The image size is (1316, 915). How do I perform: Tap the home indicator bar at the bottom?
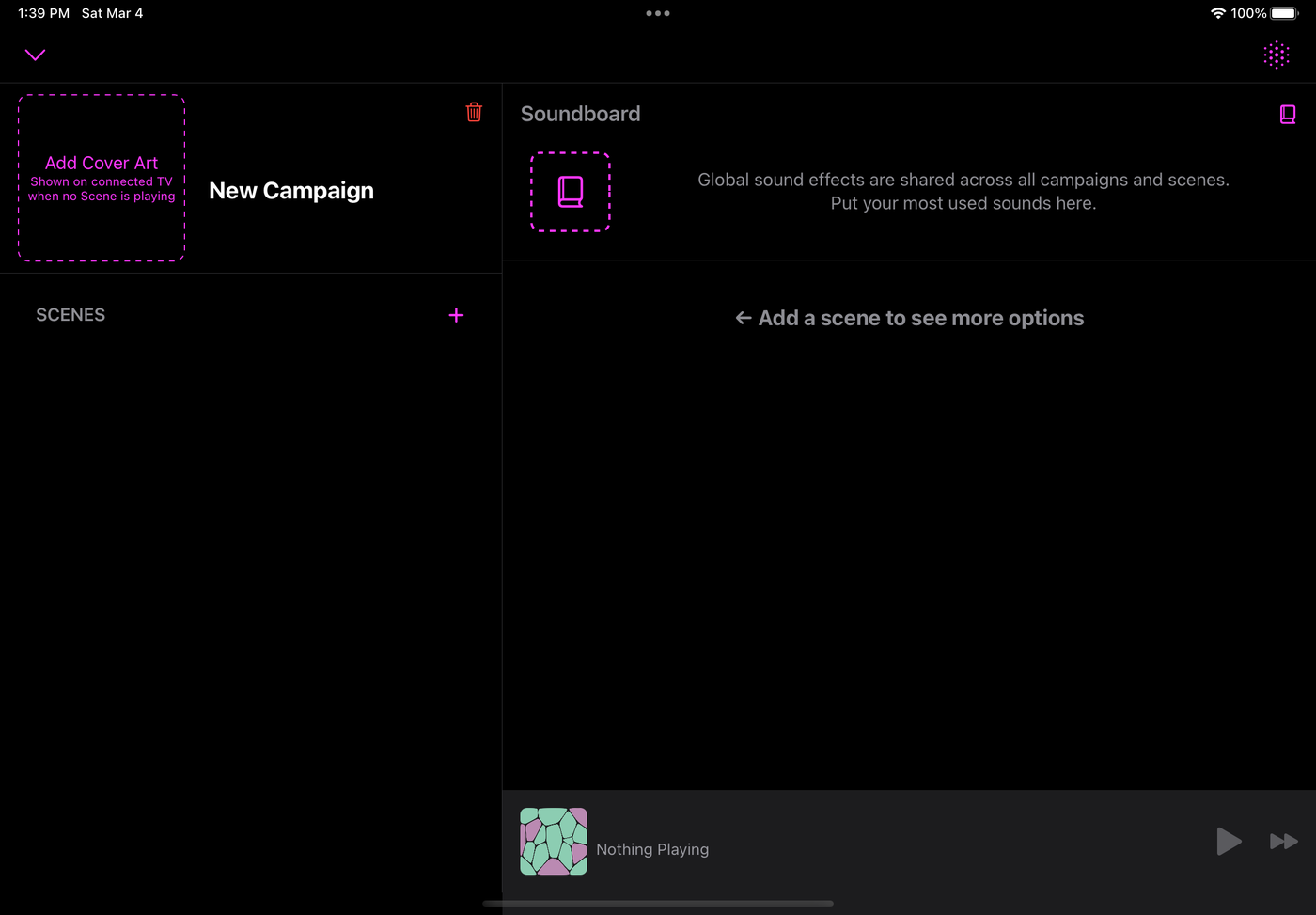[x=658, y=904]
